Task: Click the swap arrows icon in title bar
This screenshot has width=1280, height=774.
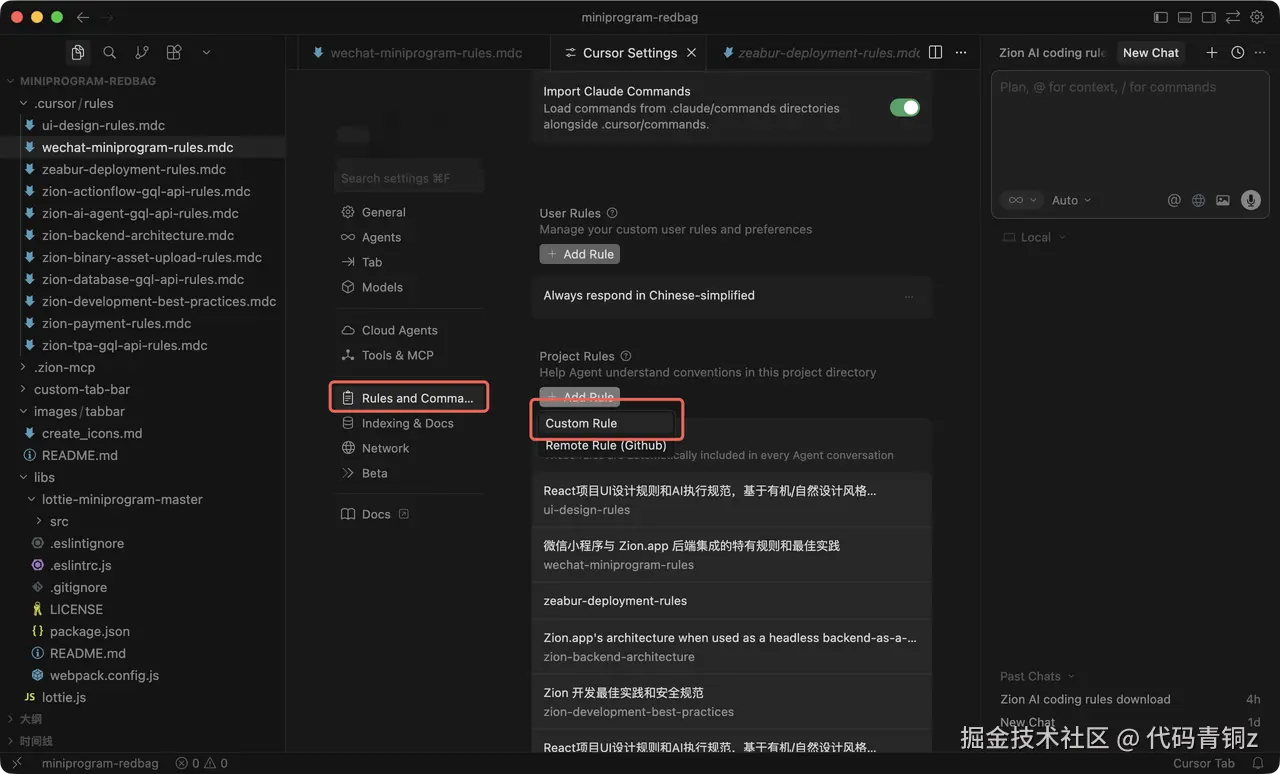Action: click(x=1233, y=17)
